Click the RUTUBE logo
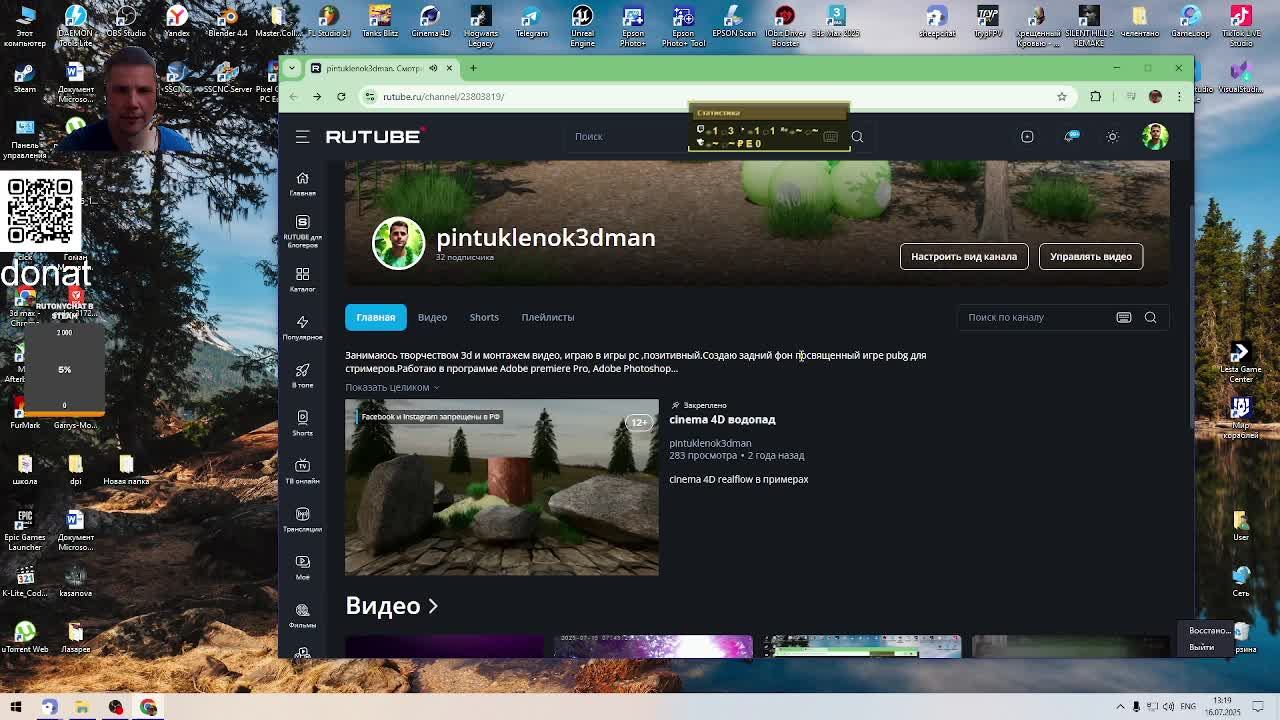This screenshot has width=1280, height=720. (x=374, y=137)
